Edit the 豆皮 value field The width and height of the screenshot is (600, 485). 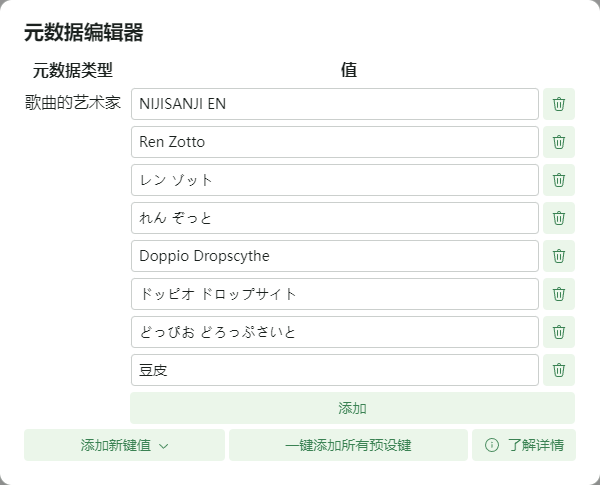[334, 370]
